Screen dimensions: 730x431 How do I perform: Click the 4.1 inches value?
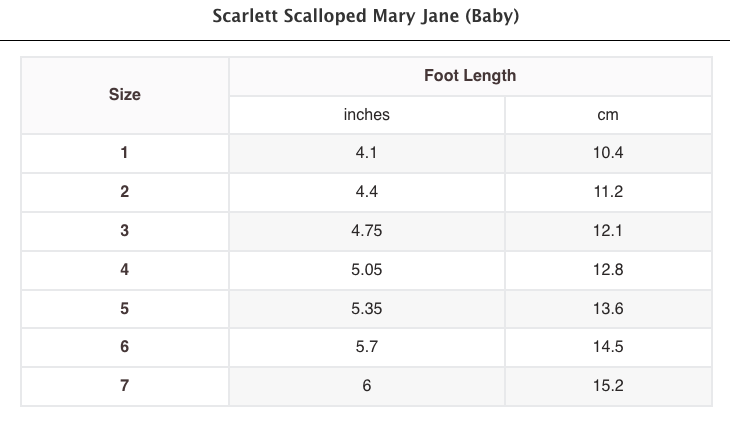pyautogui.click(x=366, y=153)
